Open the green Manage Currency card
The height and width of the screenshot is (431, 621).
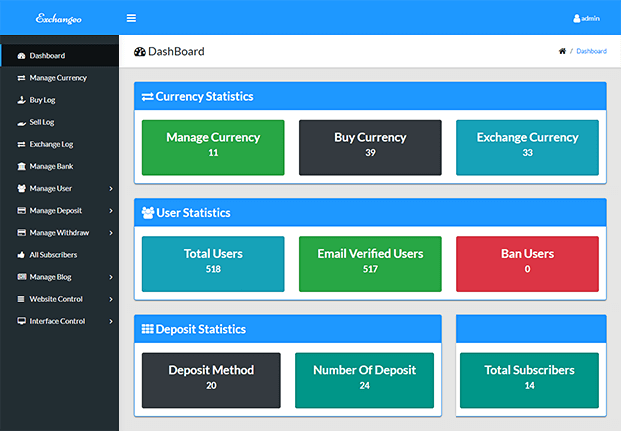point(213,147)
